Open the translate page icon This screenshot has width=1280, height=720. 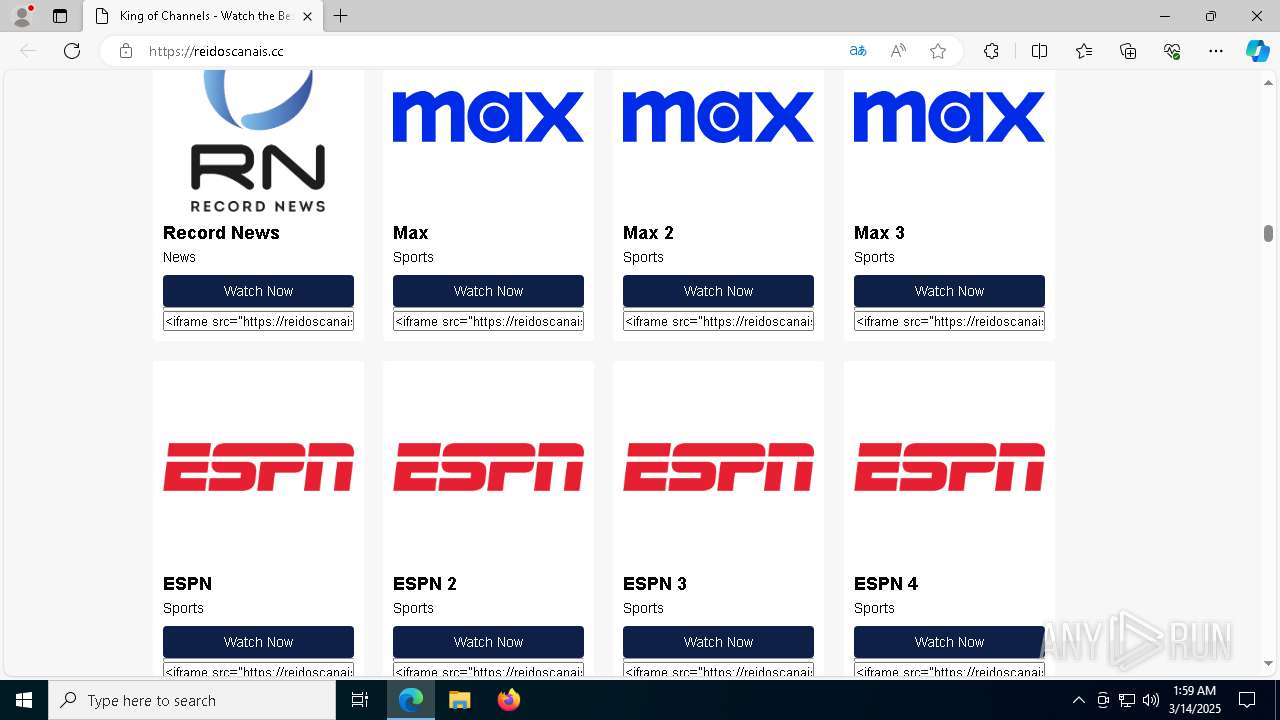pyautogui.click(x=858, y=51)
